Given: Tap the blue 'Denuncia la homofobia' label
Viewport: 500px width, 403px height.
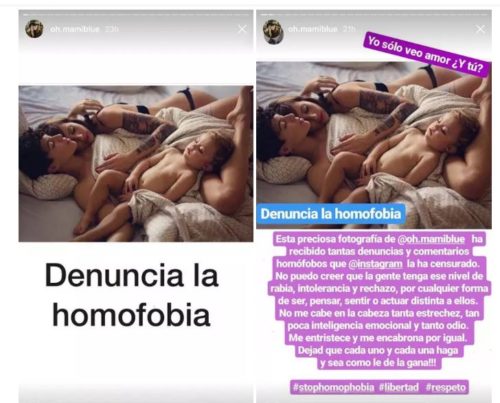Looking at the screenshot, I should (x=331, y=214).
